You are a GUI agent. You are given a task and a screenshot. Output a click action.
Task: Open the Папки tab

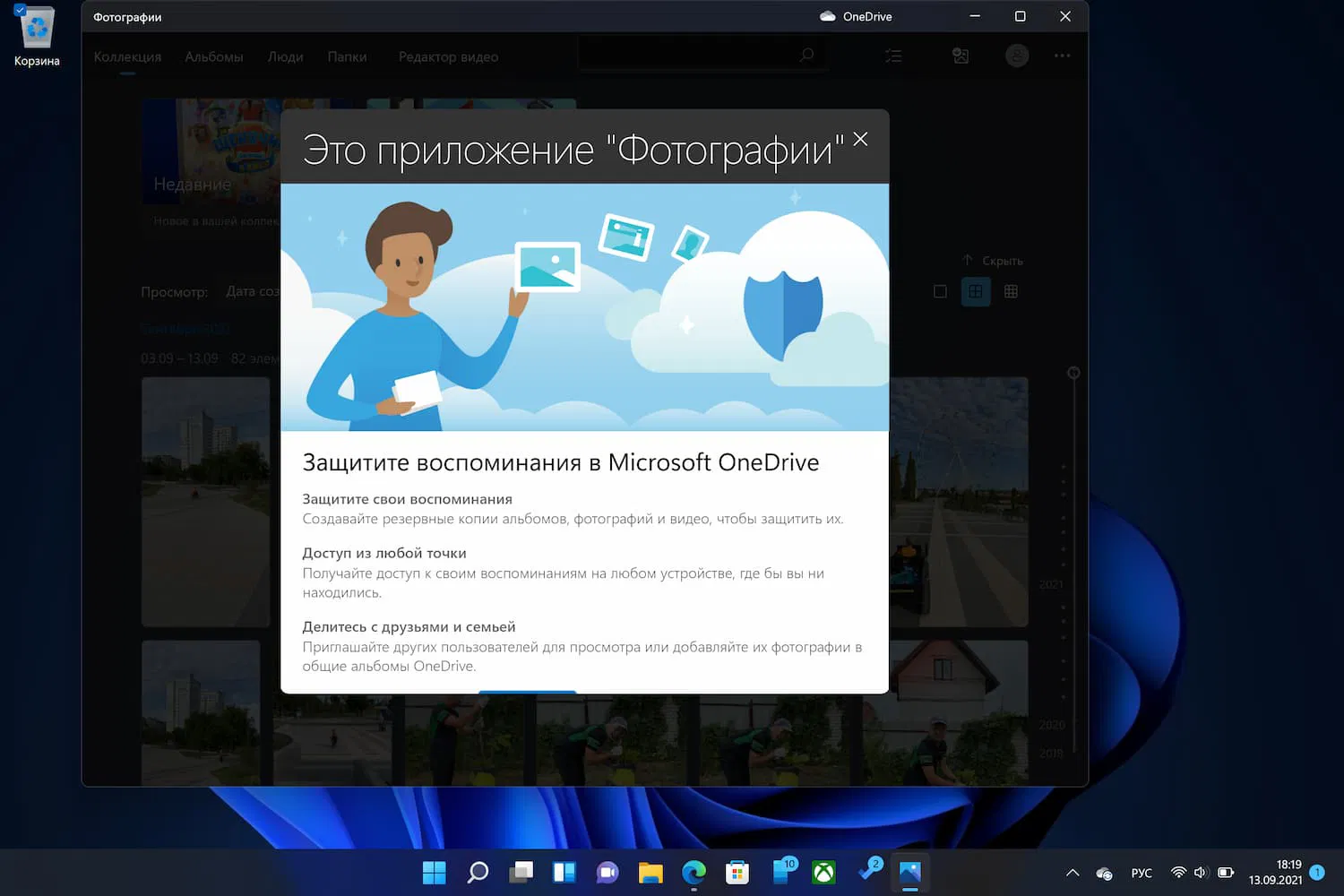point(347,56)
